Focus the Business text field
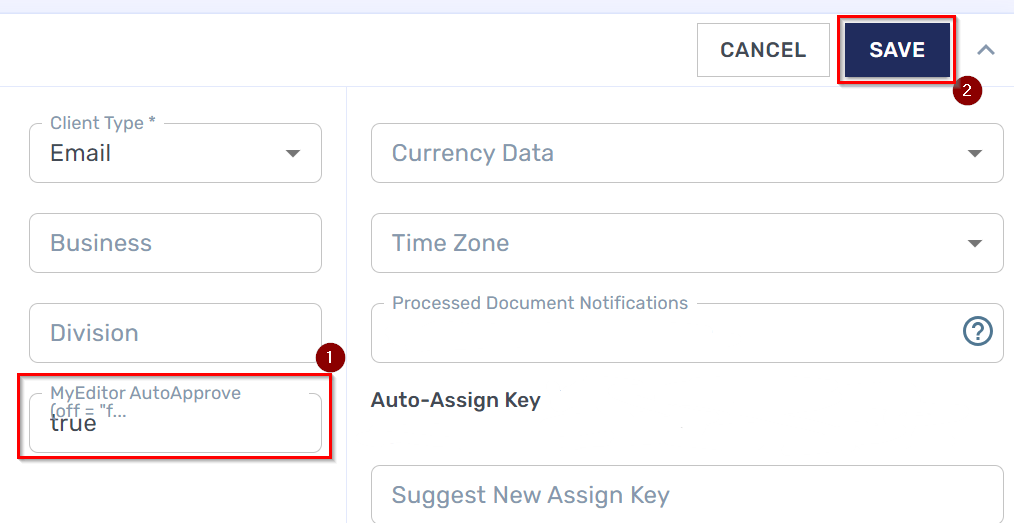Image resolution: width=1014 pixels, height=523 pixels. click(175, 243)
